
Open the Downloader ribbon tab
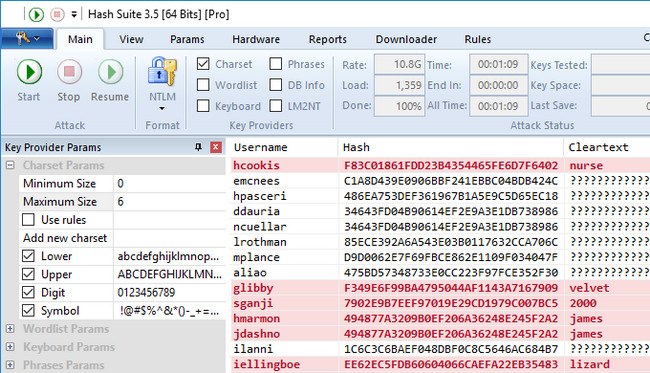pyautogui.click(x=406, y=39)
